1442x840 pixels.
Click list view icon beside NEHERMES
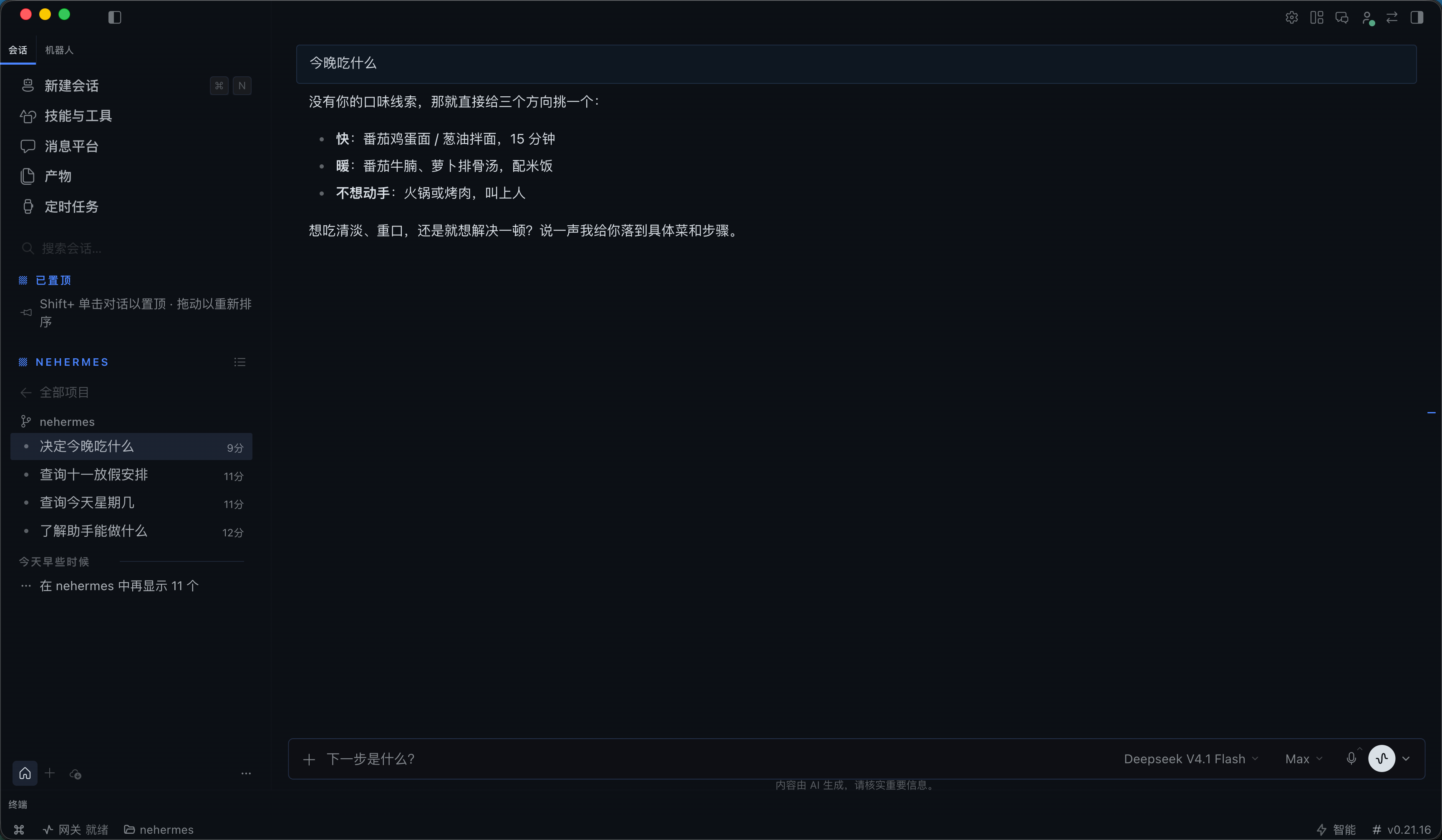pyautogui.click(x=240, y=362)
